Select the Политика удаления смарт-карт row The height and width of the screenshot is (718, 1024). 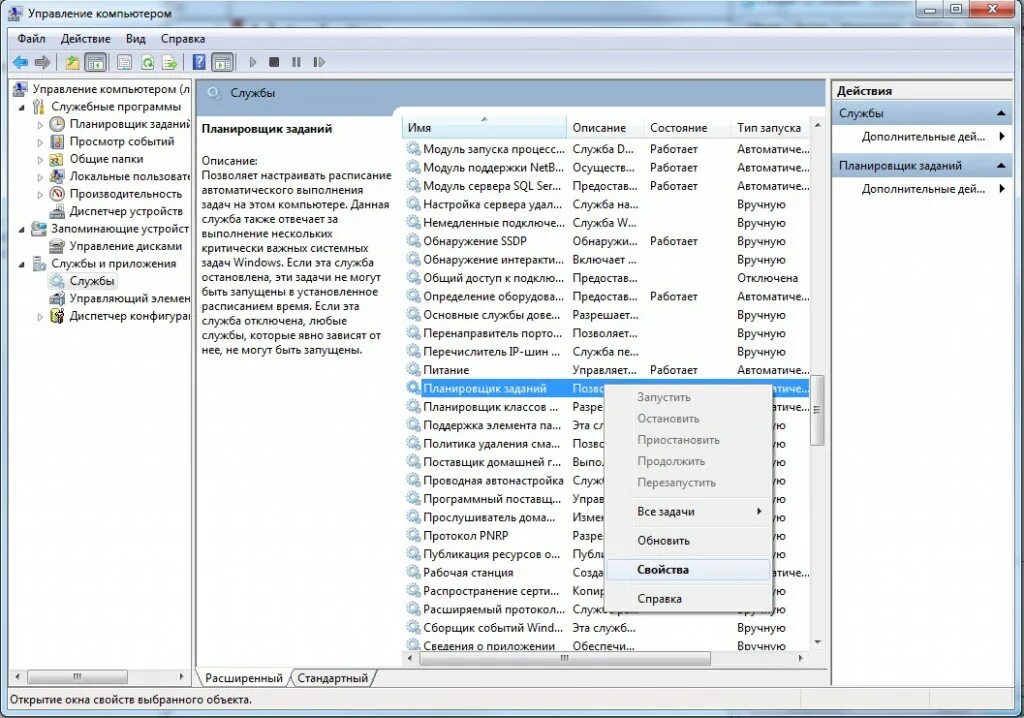tap(503, 444)
